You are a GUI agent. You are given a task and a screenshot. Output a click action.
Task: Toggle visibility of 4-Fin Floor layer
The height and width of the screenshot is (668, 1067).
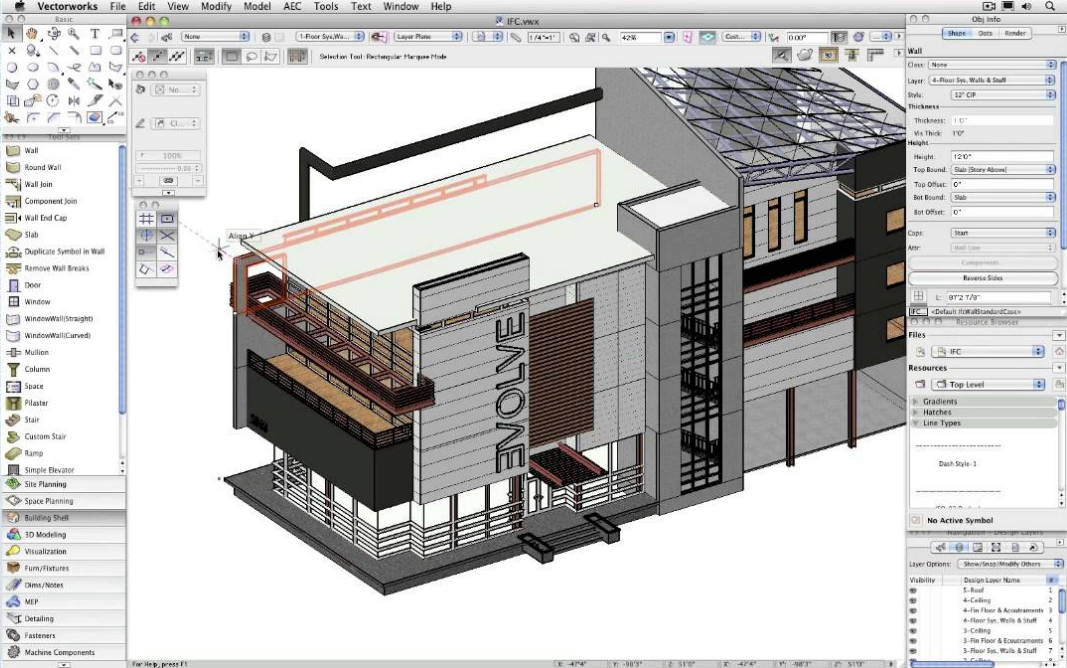[913, 610]
